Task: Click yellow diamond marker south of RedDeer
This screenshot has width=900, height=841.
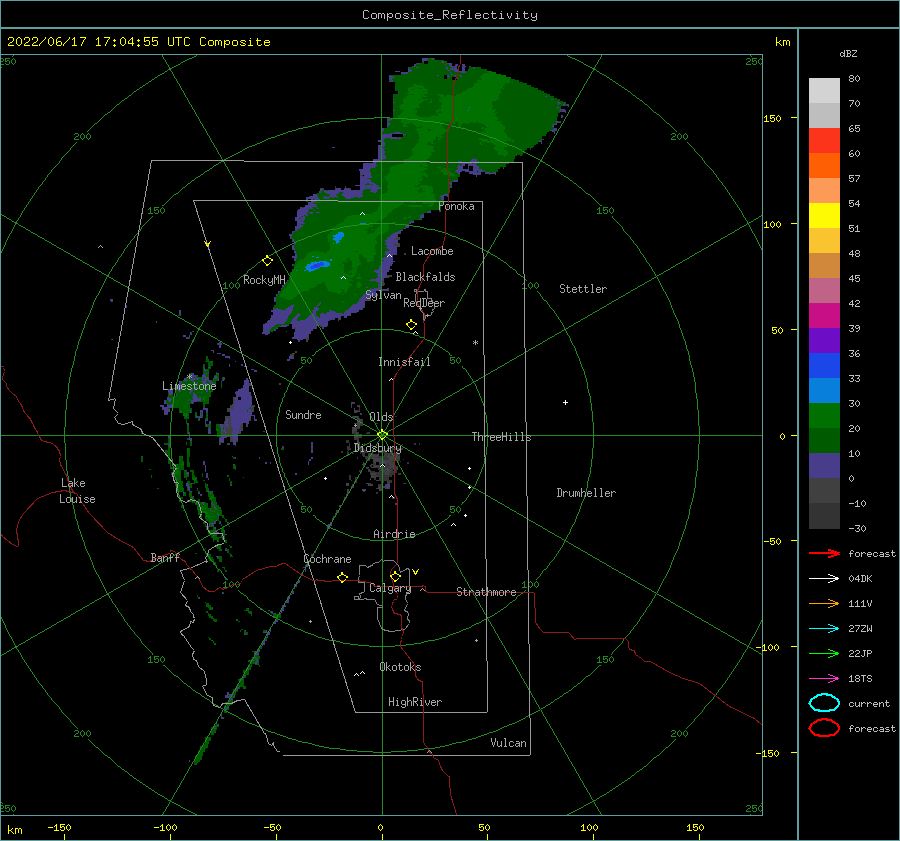Action: [411, 325]
